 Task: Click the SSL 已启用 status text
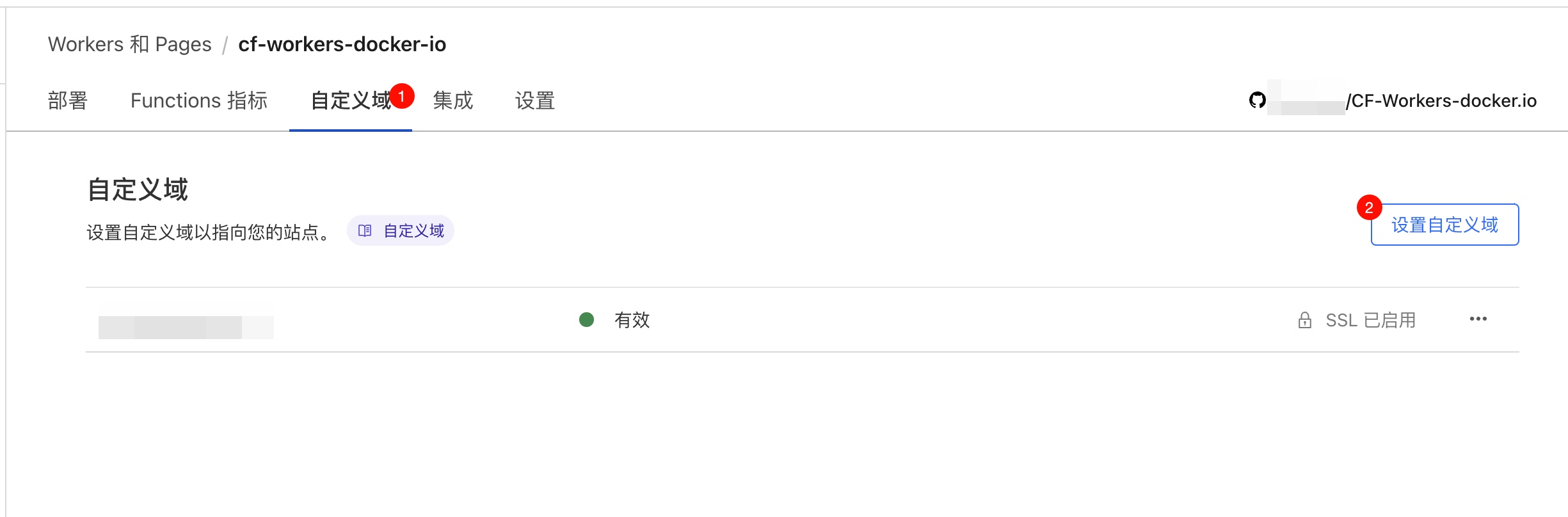(1370, 320)
